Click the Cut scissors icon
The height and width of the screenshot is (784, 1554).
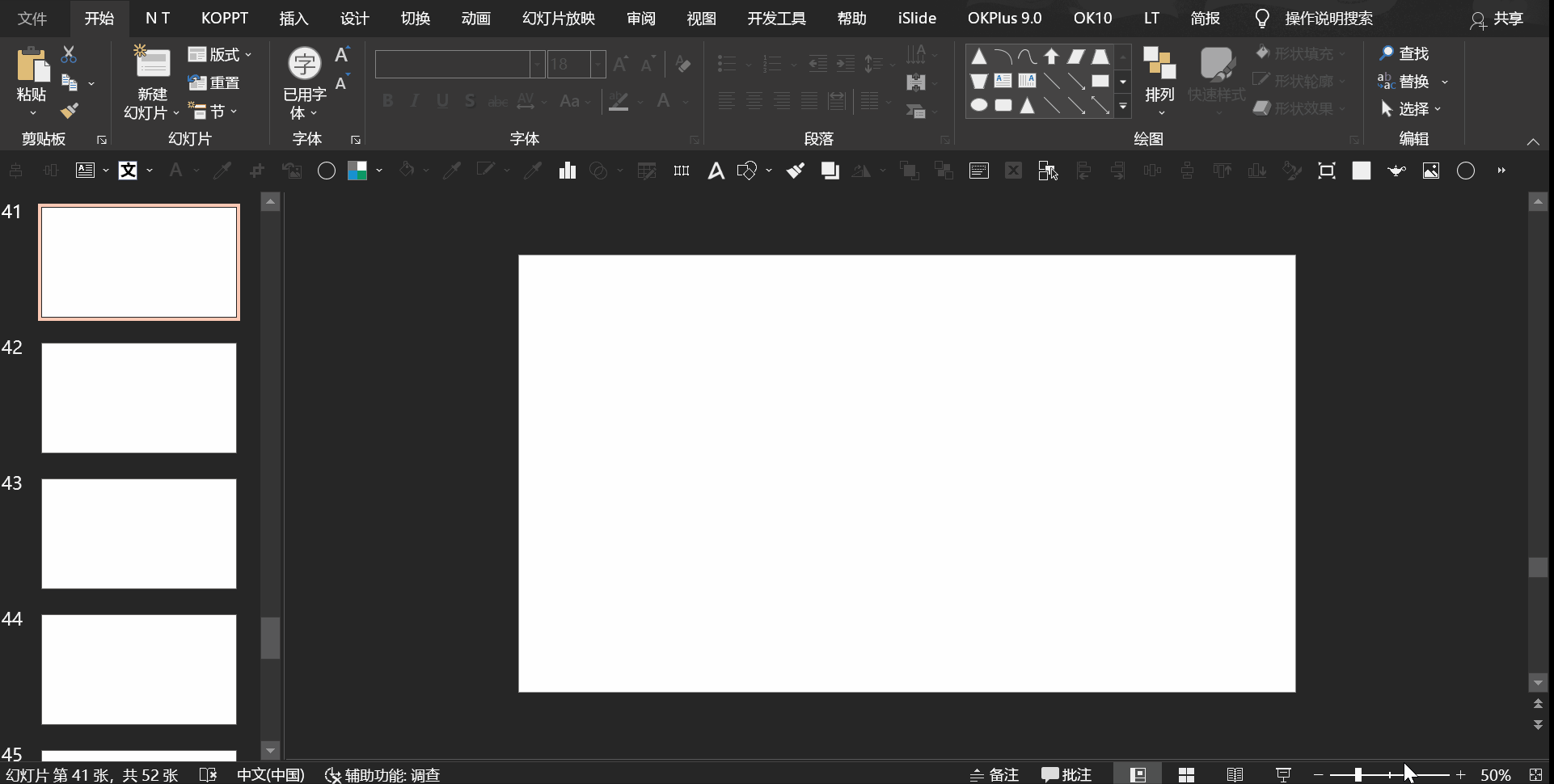(x=69, y=55)
